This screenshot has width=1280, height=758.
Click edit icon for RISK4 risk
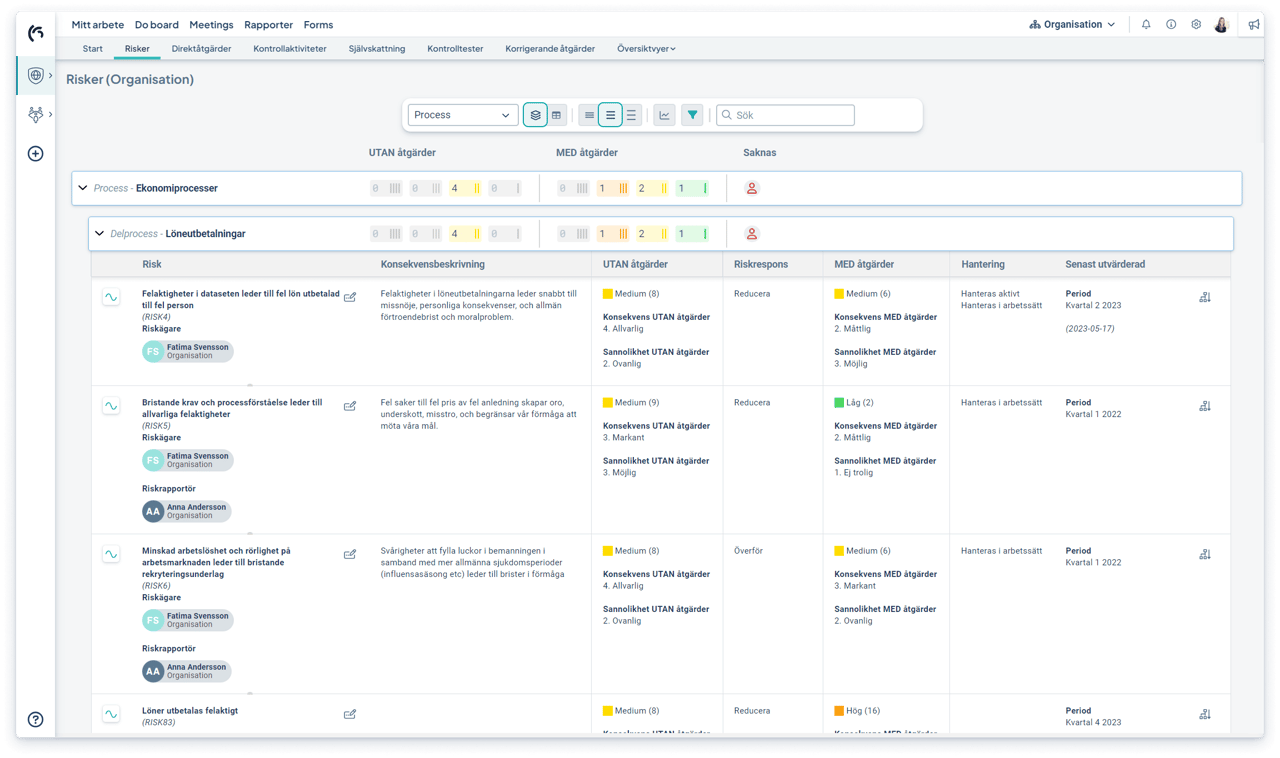[x=350, y=297]
